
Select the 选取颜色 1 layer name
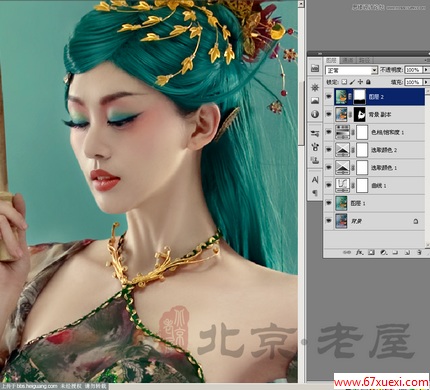click(384, 168)
